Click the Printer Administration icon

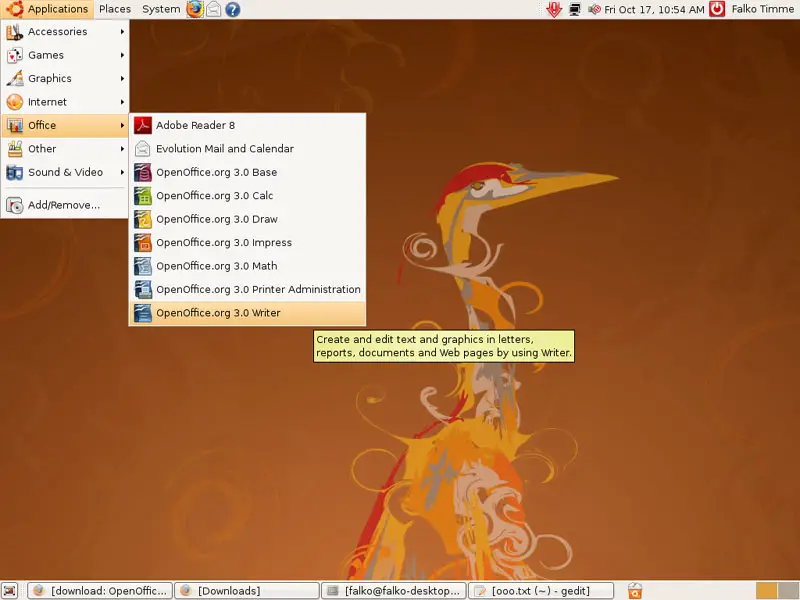pos(143,289)
